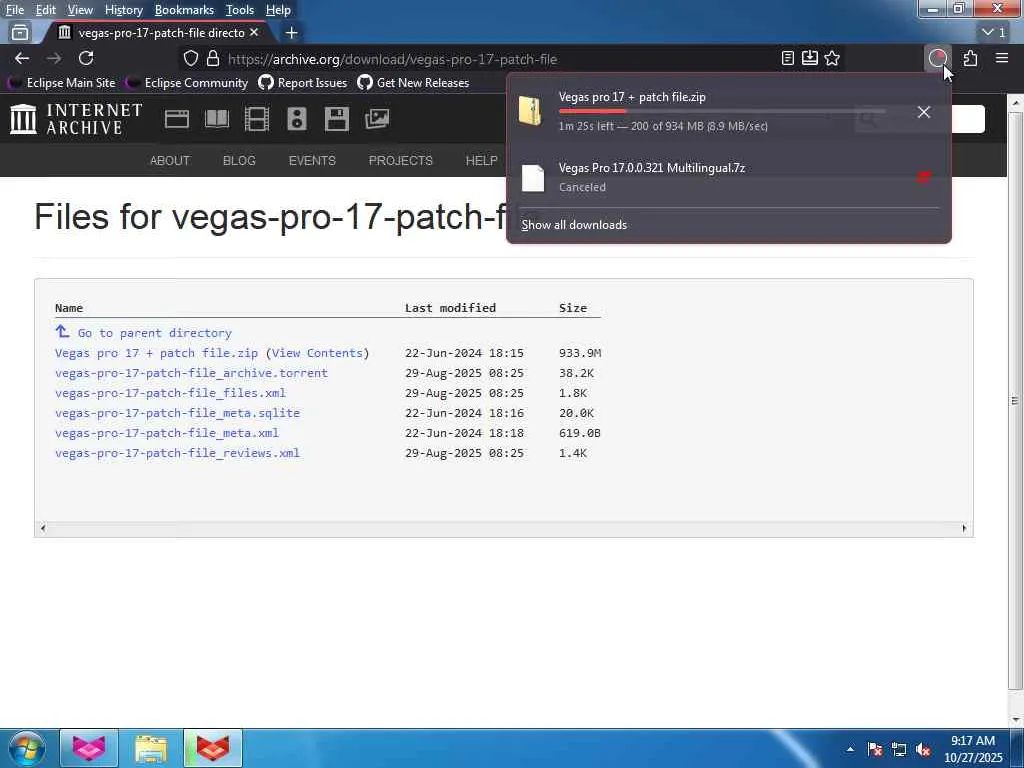The image size is (1024, 768).
Task: Retry the canceled Multilingual.7z download
Action: click(923, 177)
